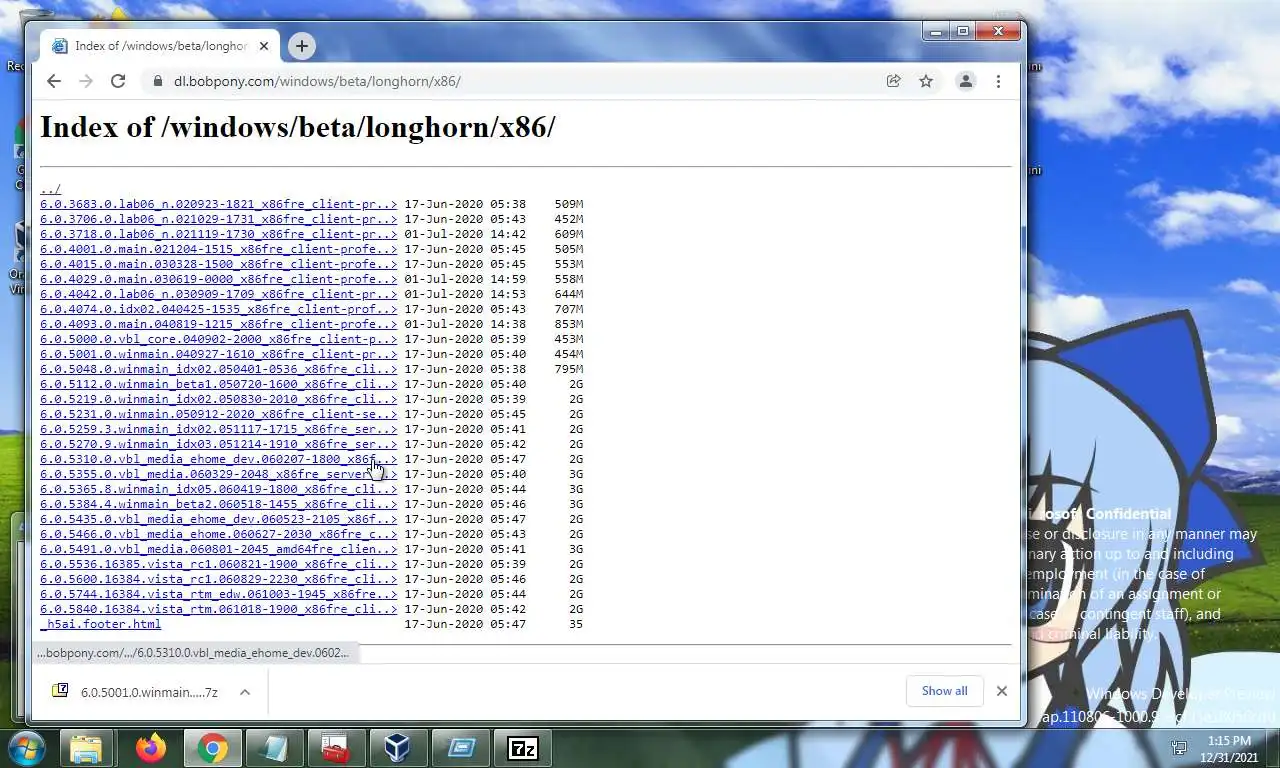Open the 6.0.5231.0.winmain.050912-2020 link

tap(218, 414)
